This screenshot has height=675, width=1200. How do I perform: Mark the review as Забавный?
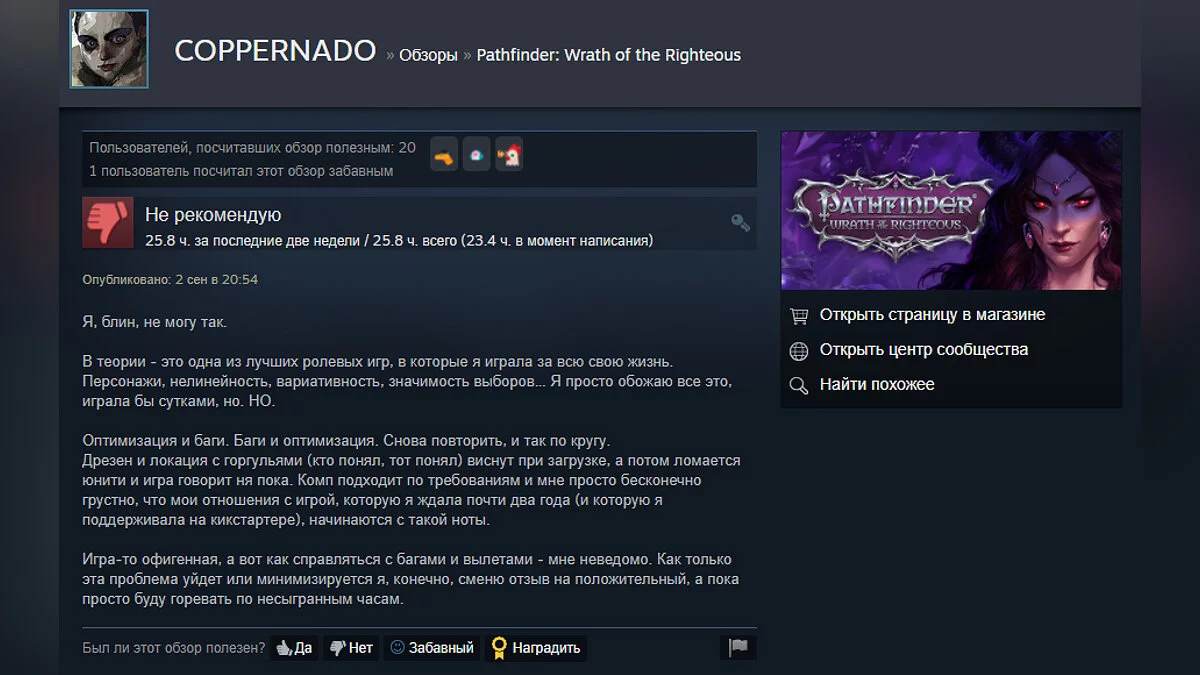(432, 648)
